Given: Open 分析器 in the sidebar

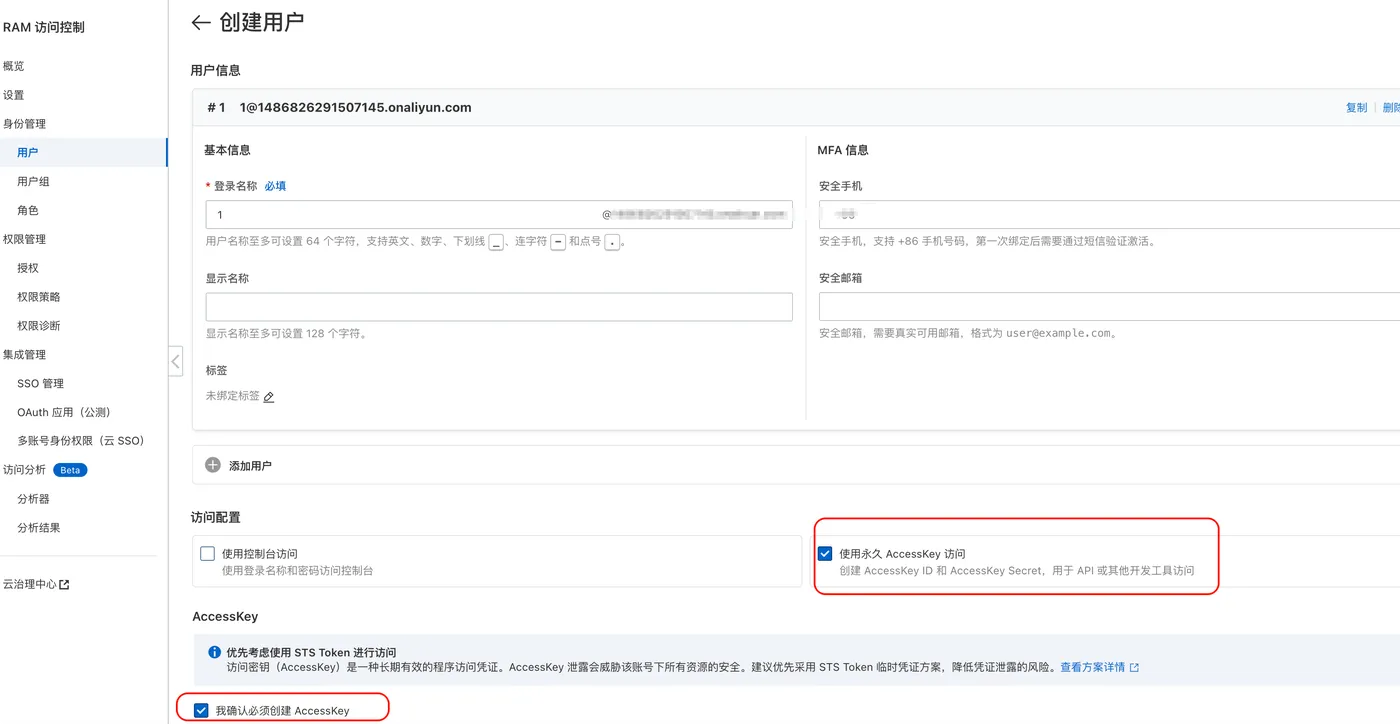Looking at the screenshot, I should pos(33,499).
